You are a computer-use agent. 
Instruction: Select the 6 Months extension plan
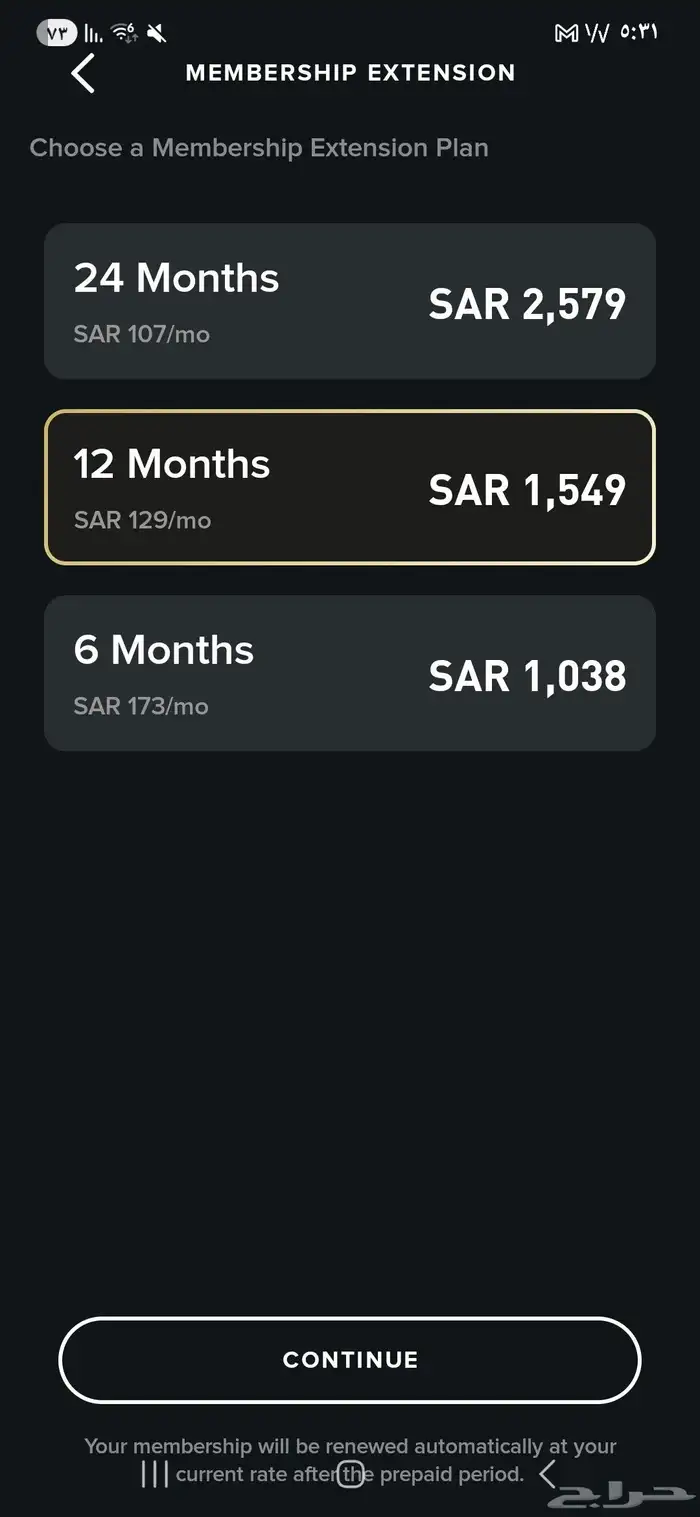(350, 673)
